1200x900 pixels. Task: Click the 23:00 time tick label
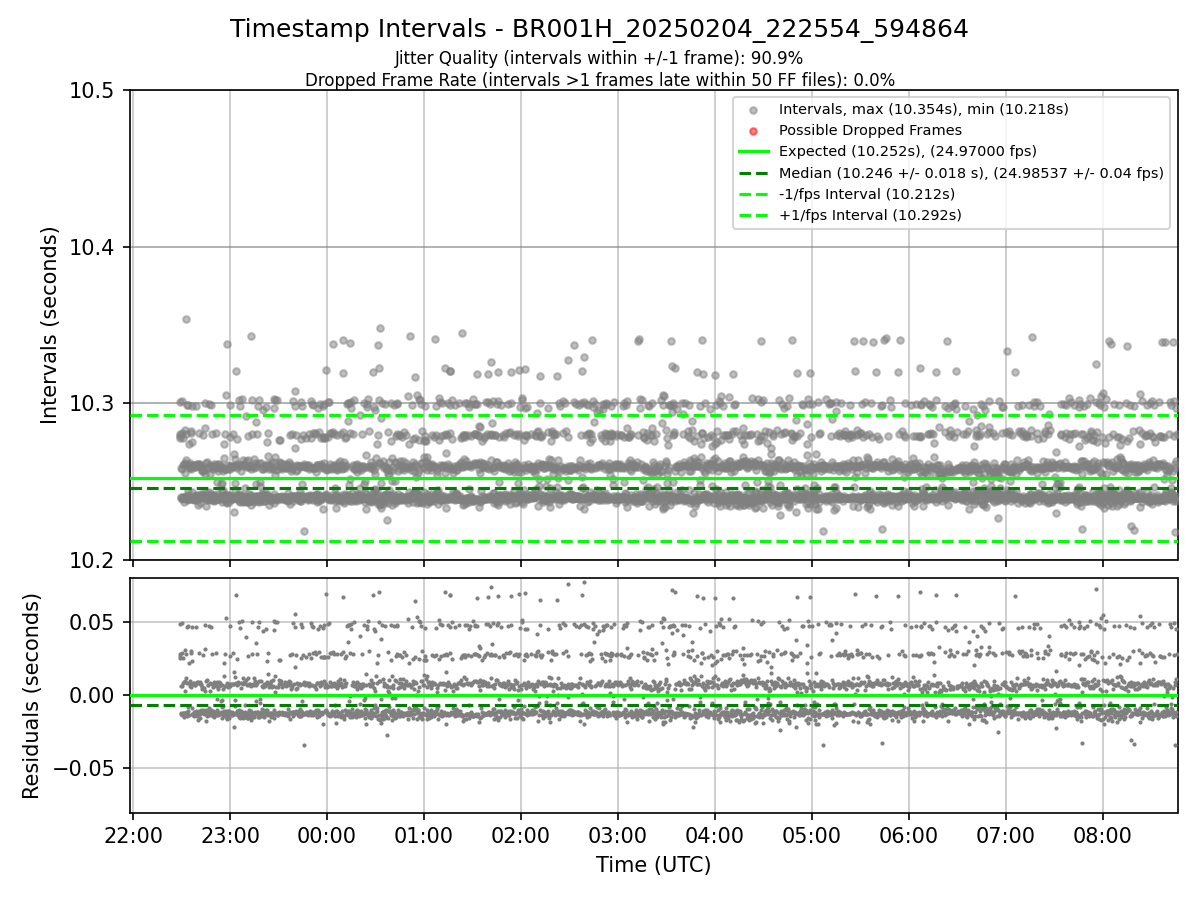click(x=230, y=834)
